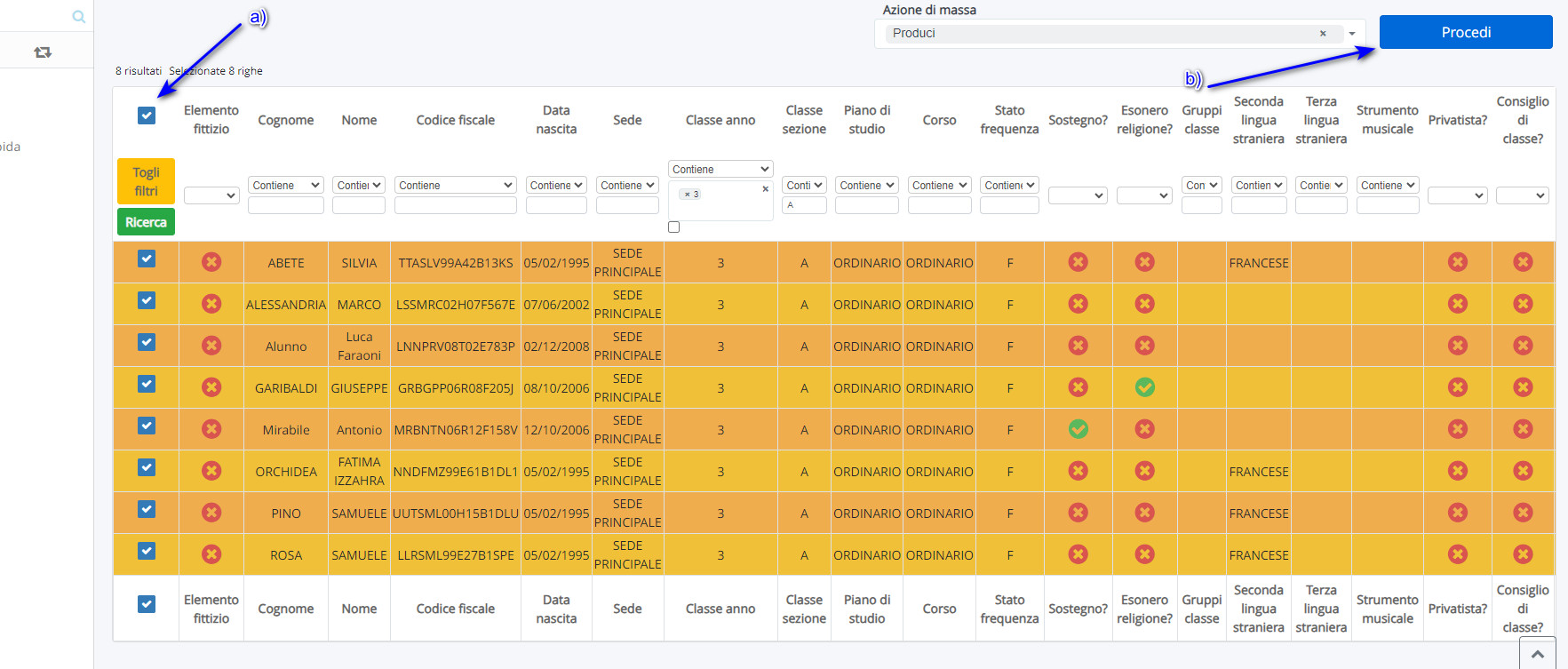
Task: Click Consiglio di classe red X for ROSA
Action: [x=1524, y=554]
